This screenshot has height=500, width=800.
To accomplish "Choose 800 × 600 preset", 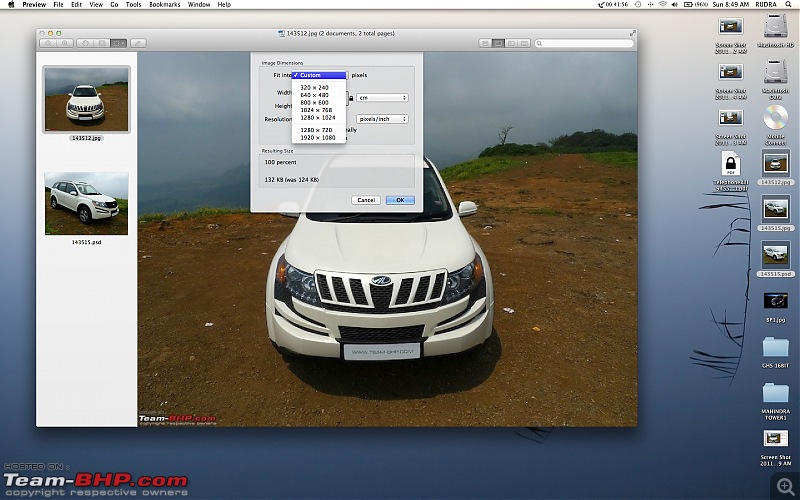I will point(319,102).
